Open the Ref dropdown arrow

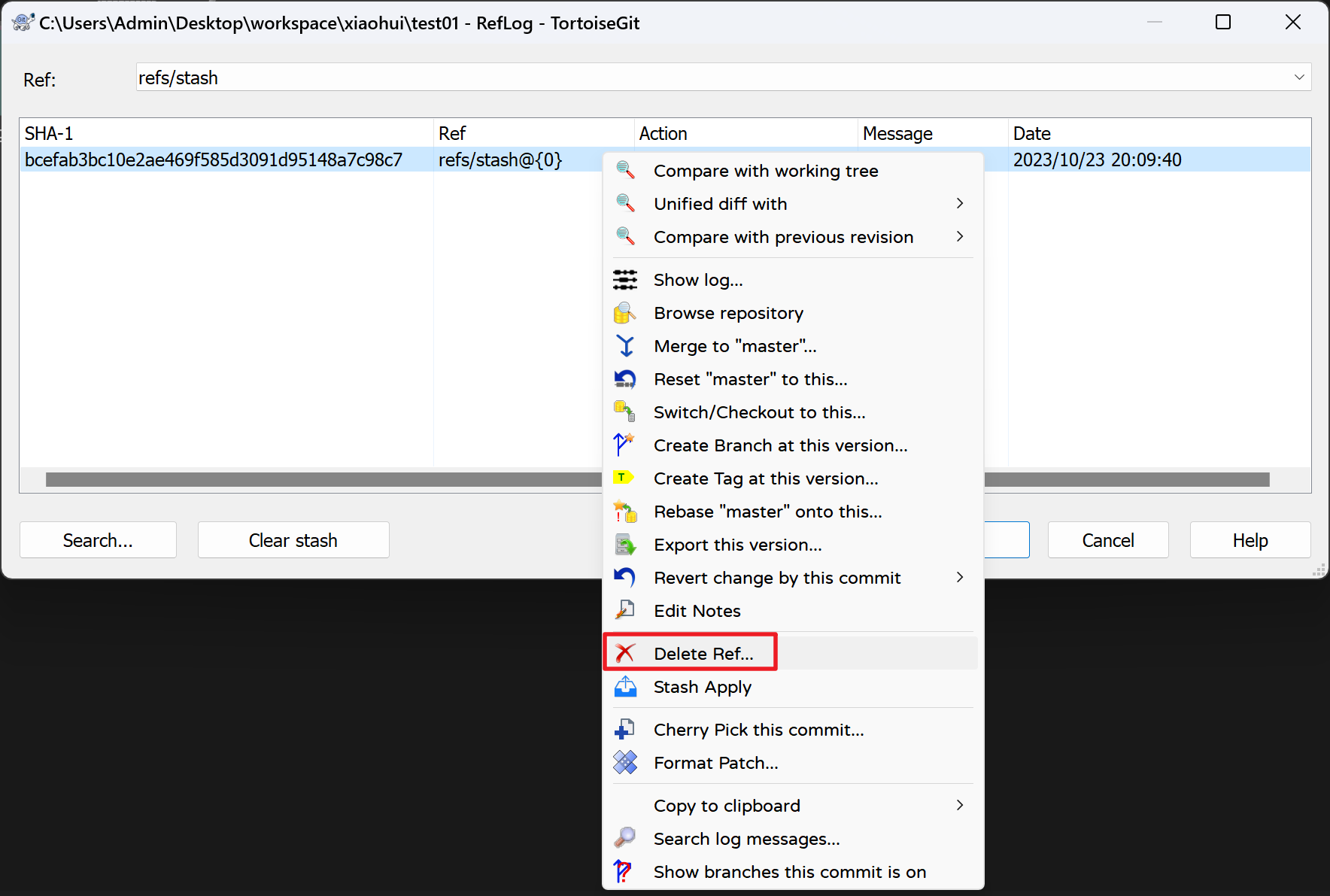click(x=1299, y=77)
